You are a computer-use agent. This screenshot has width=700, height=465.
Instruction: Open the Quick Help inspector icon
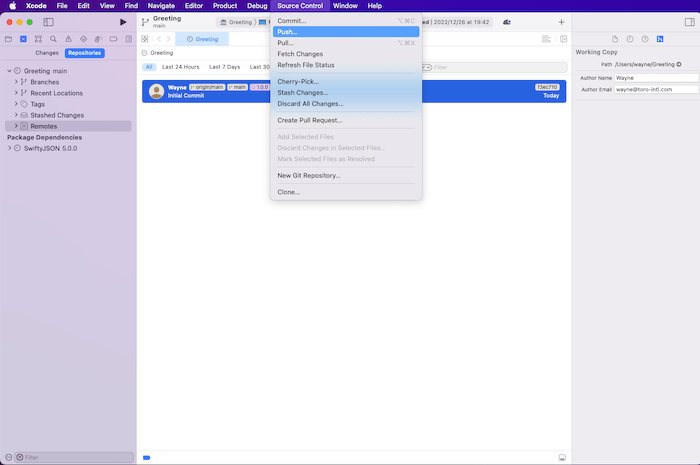pos(645,39)
